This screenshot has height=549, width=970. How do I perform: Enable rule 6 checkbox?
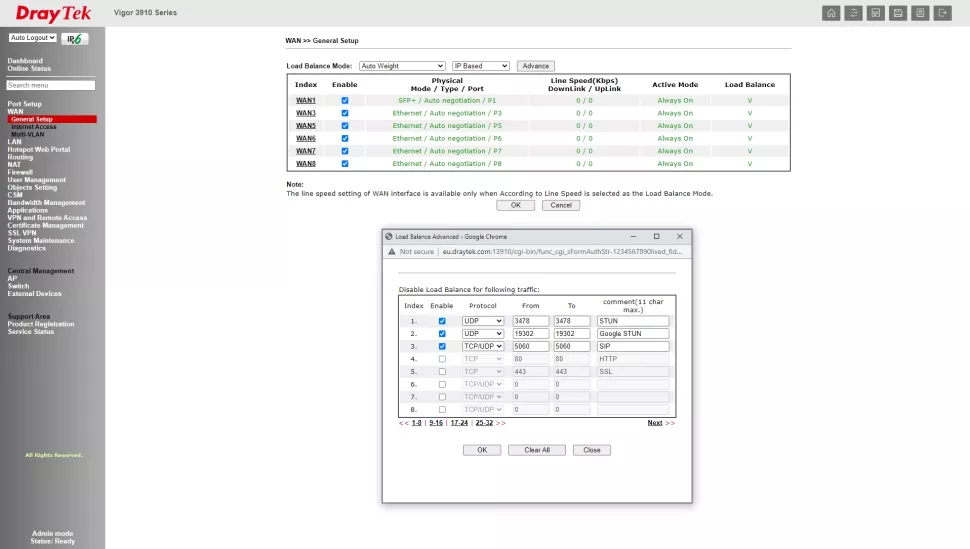point(442,384)
